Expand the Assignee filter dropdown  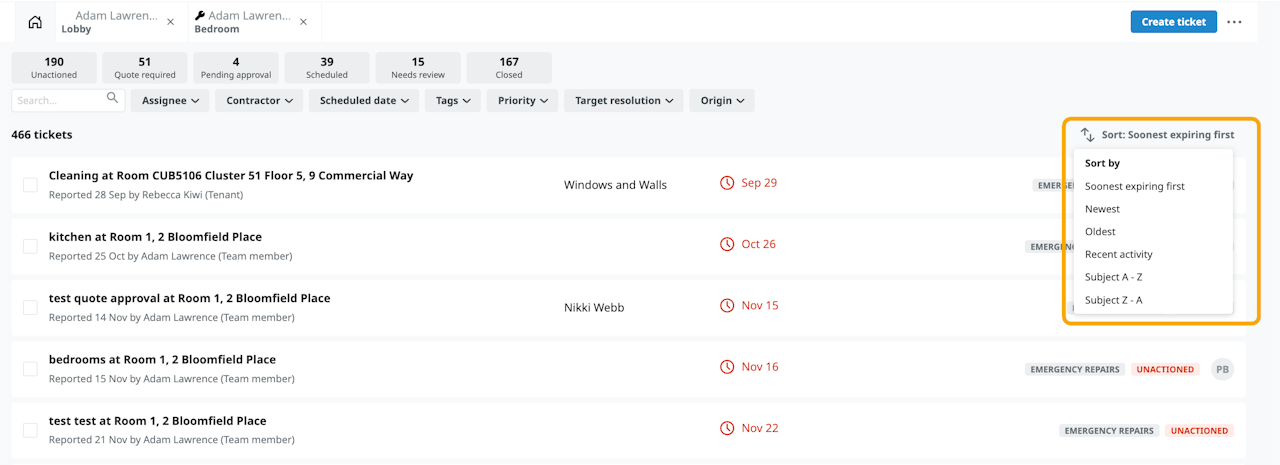pyautogui.click(x=170, y=101)
